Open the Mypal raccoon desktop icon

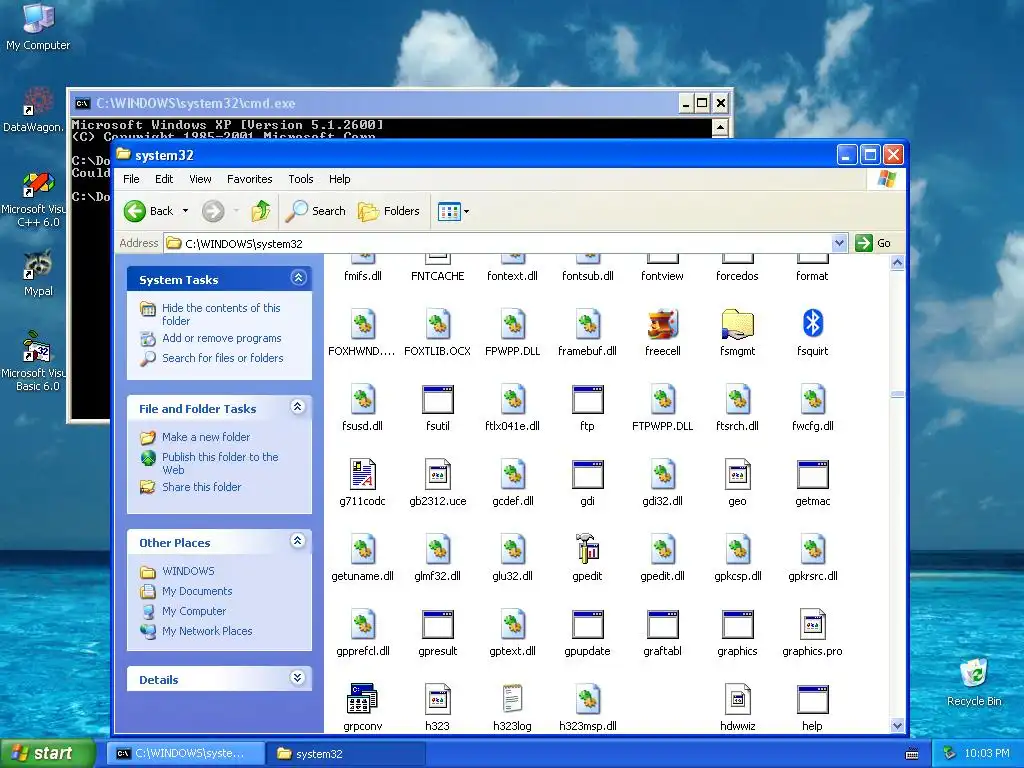38,273
